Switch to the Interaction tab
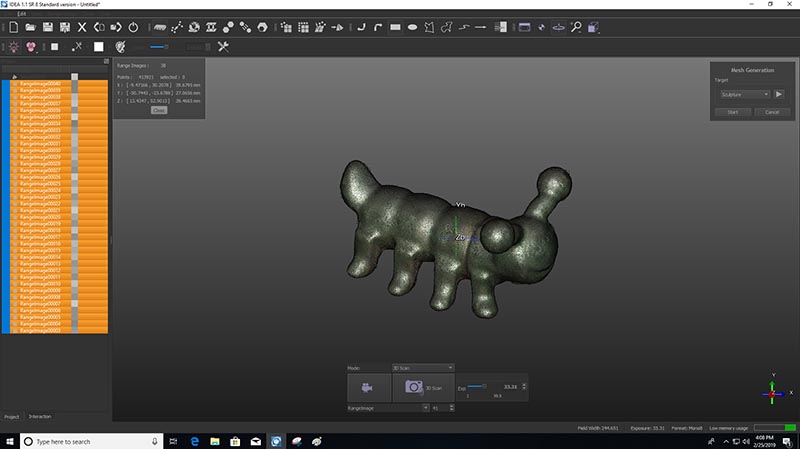Viewport: 800px width, 449px height. (40, 417)
